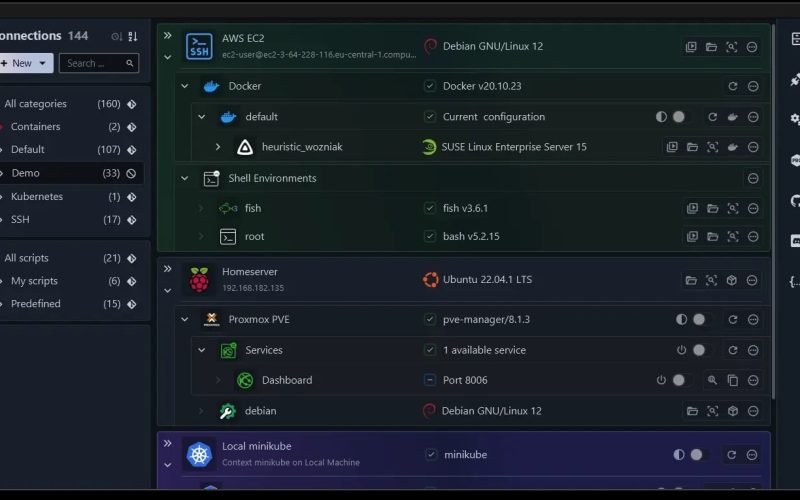Viewport: 800px width, 500px height.
Task: Enable the Port 8006 Dashboard switch
Action: click(x=678, y=381)
